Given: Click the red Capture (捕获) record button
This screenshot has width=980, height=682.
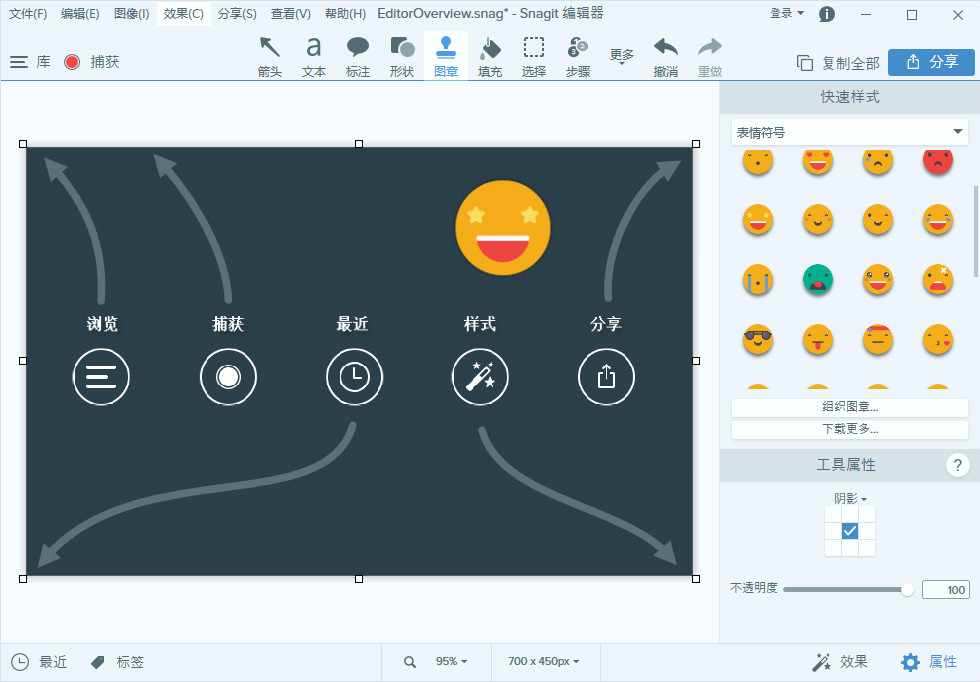Looking at the screenshot, I should tap(72, 62).
